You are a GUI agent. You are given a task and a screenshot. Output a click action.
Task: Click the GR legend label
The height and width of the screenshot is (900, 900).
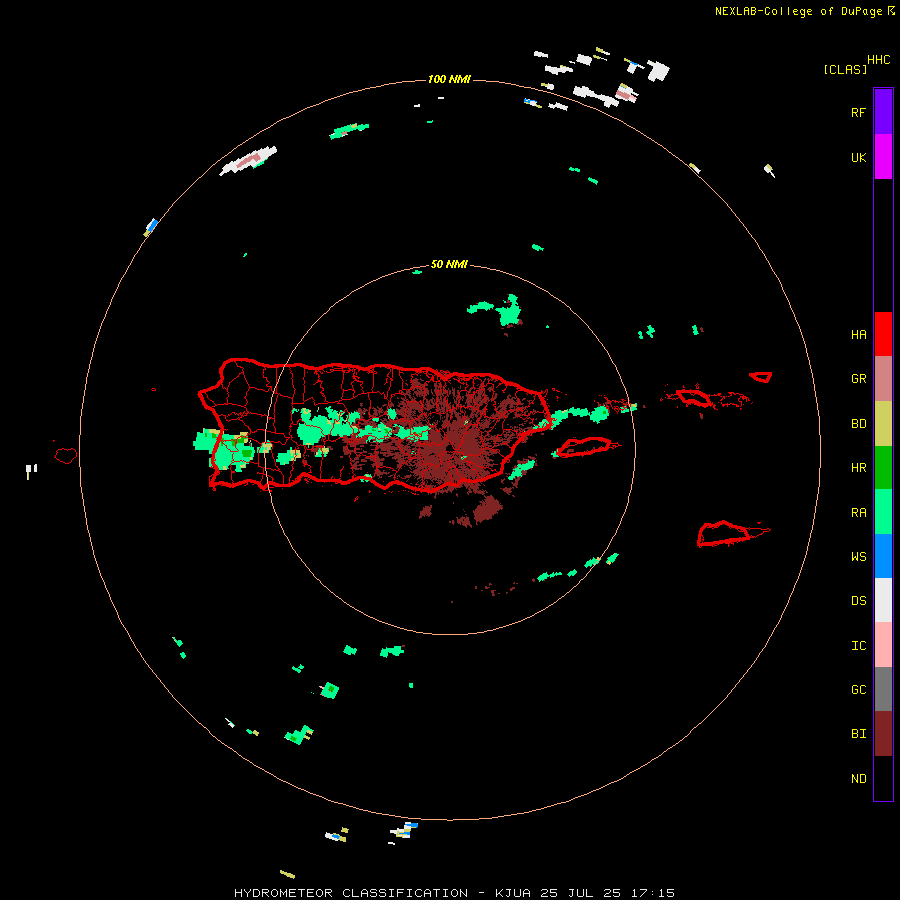858,379
